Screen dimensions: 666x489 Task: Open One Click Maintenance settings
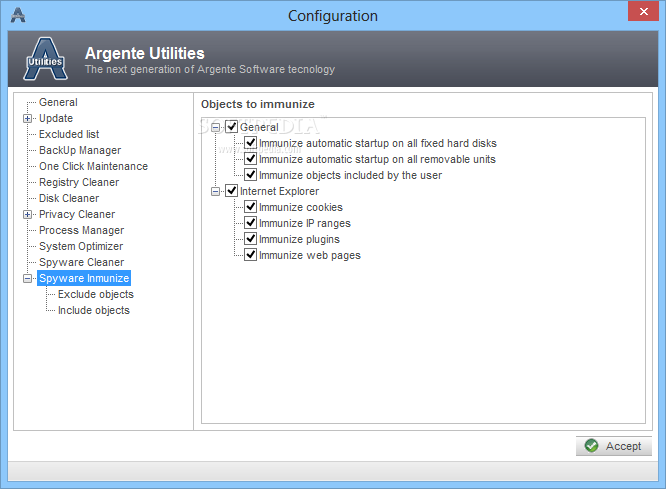point(93,166)
